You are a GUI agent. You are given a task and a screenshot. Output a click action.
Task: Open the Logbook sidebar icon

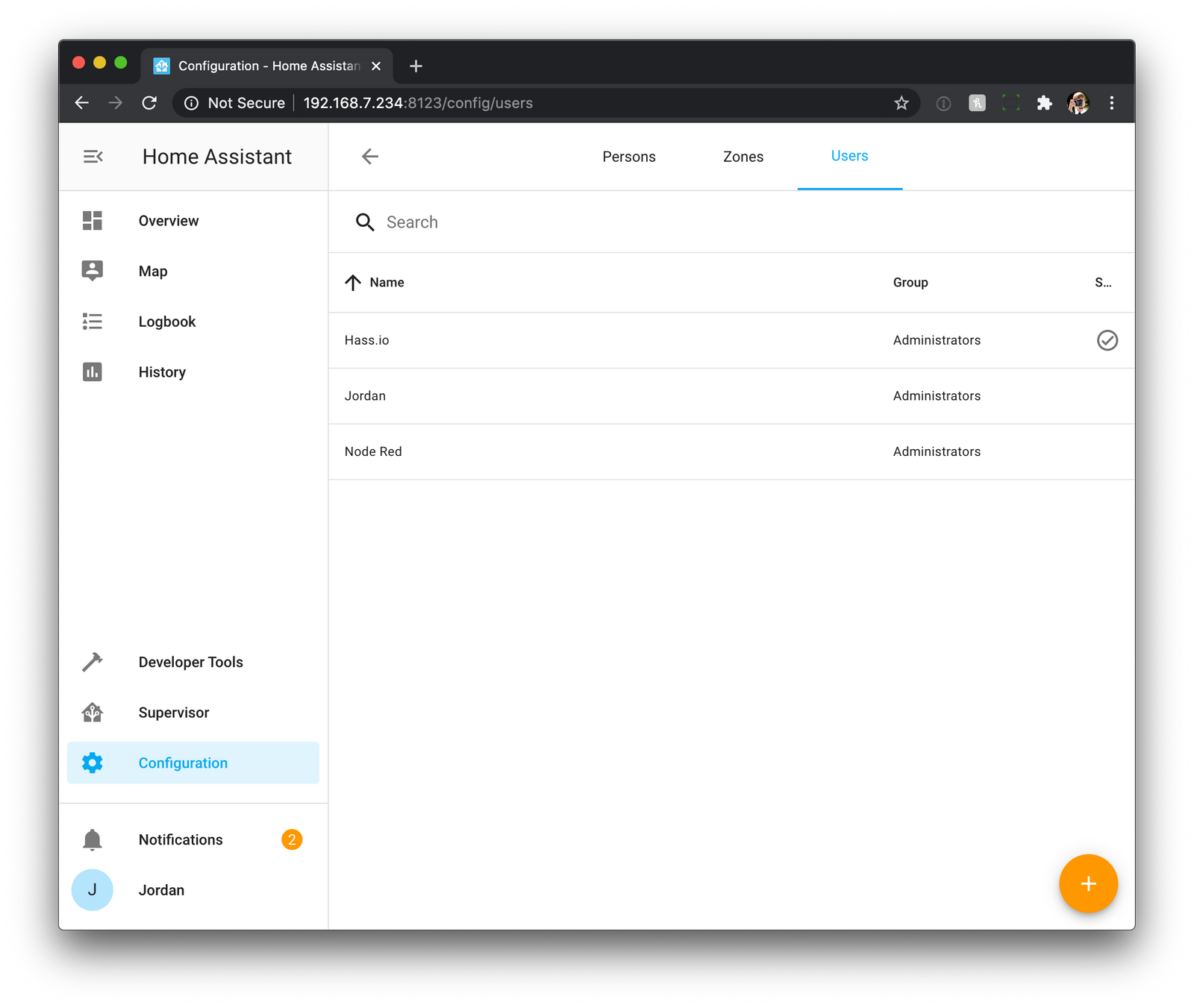[92, 322]
